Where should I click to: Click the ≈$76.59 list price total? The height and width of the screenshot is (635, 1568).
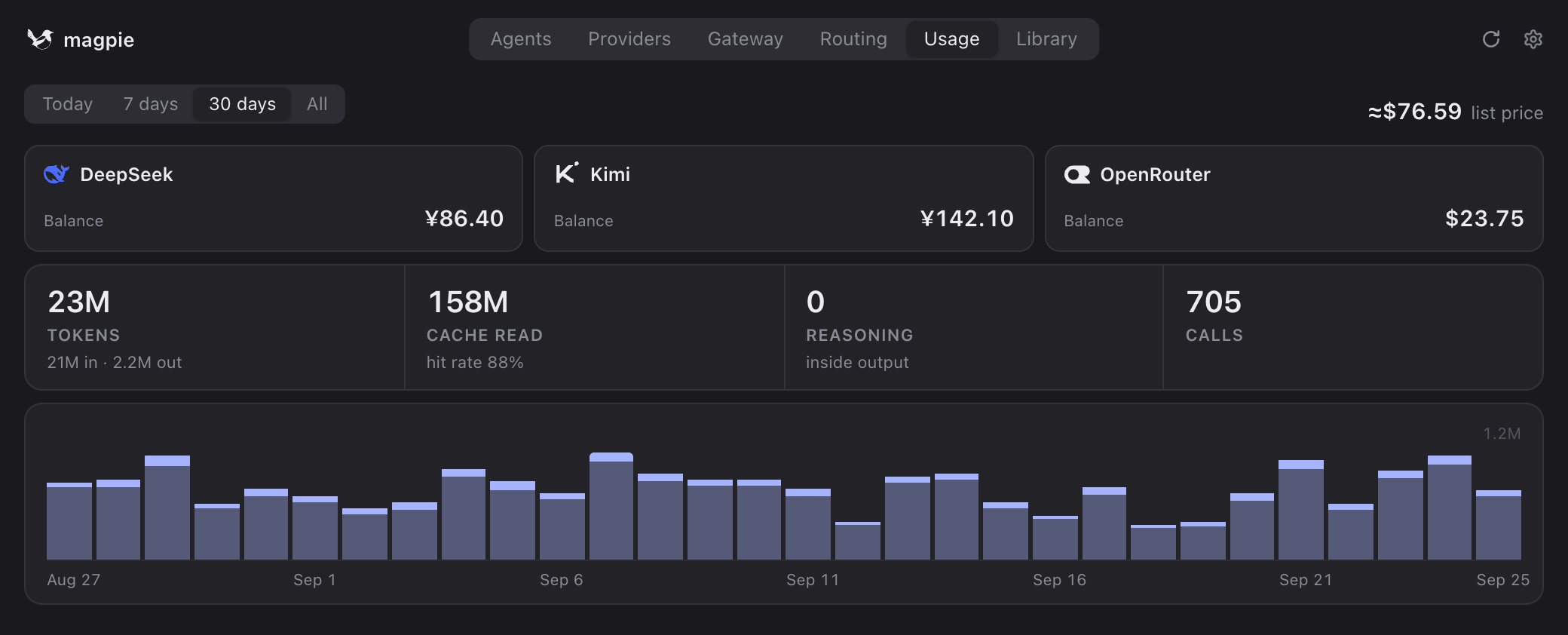1455,112
